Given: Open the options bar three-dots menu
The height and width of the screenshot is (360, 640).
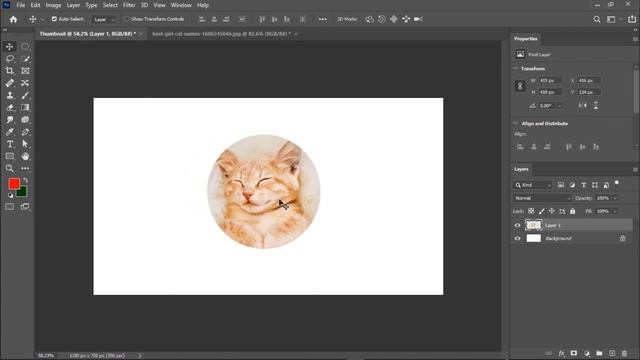Looking at the screenshot, I should click(x=322, y=19).
